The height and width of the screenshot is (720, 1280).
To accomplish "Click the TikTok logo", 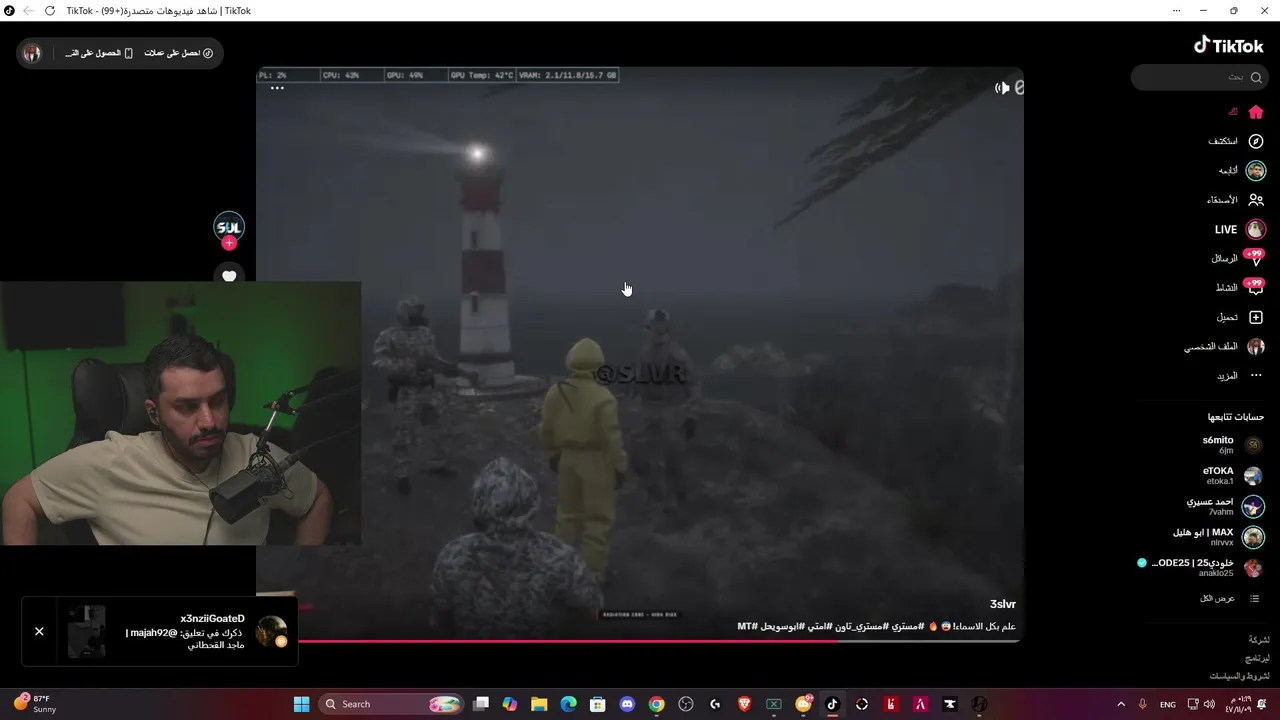I will (1229, 45).
